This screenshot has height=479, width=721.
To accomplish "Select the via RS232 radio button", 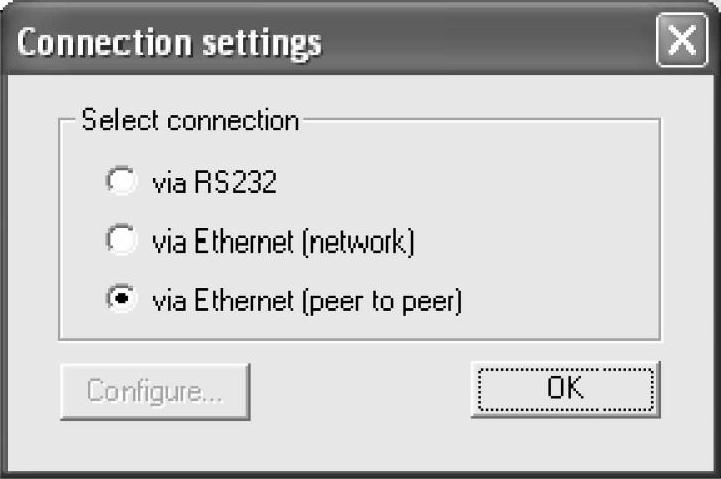I will (120, 183).
